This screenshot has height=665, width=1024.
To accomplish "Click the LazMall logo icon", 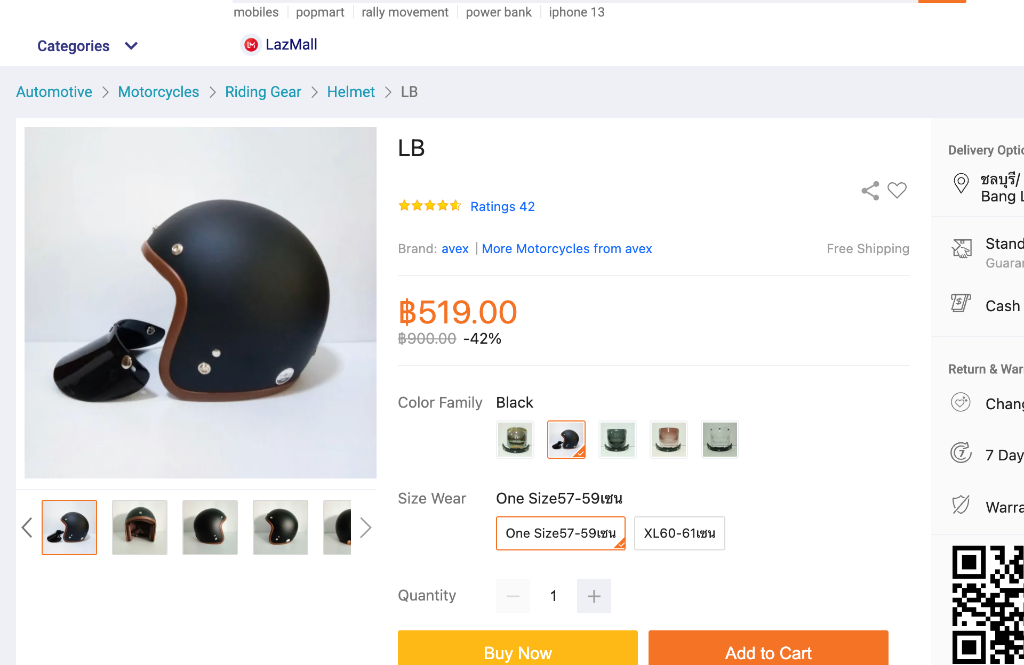I will [250, 45].
